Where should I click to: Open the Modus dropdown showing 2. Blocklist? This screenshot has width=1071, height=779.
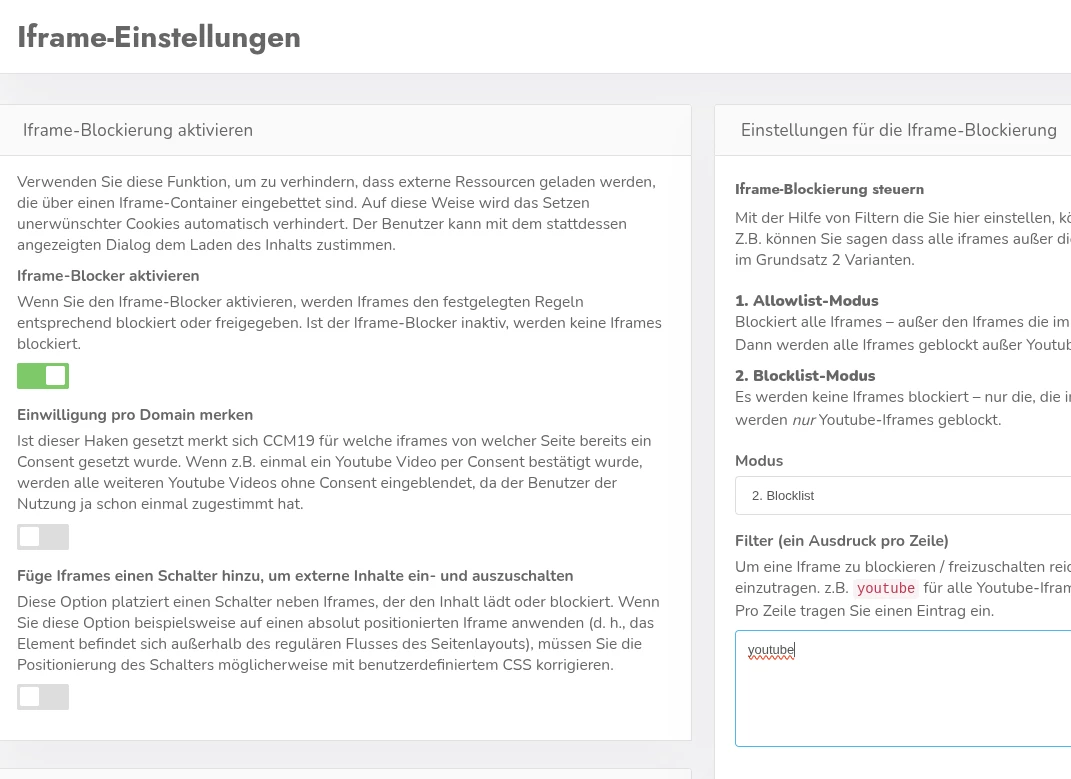902,495
